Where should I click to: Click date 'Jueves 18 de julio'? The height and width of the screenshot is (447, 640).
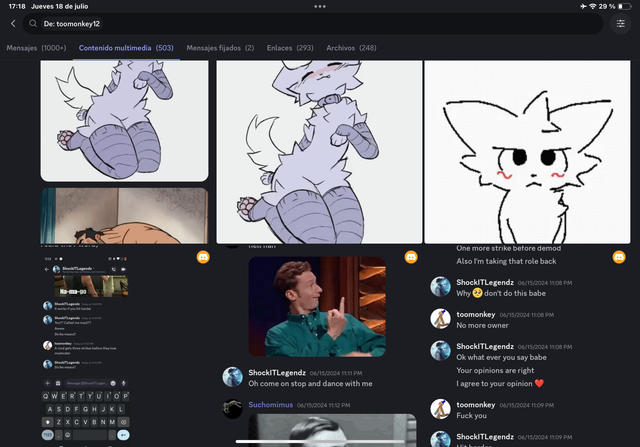tap(60, 7)
